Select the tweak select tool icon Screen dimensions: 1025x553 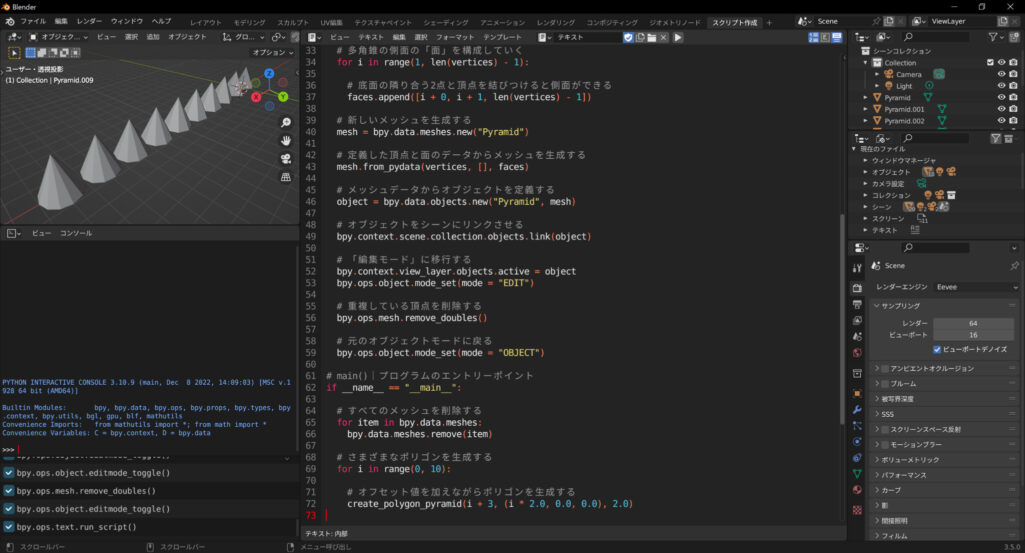point(14,52)
